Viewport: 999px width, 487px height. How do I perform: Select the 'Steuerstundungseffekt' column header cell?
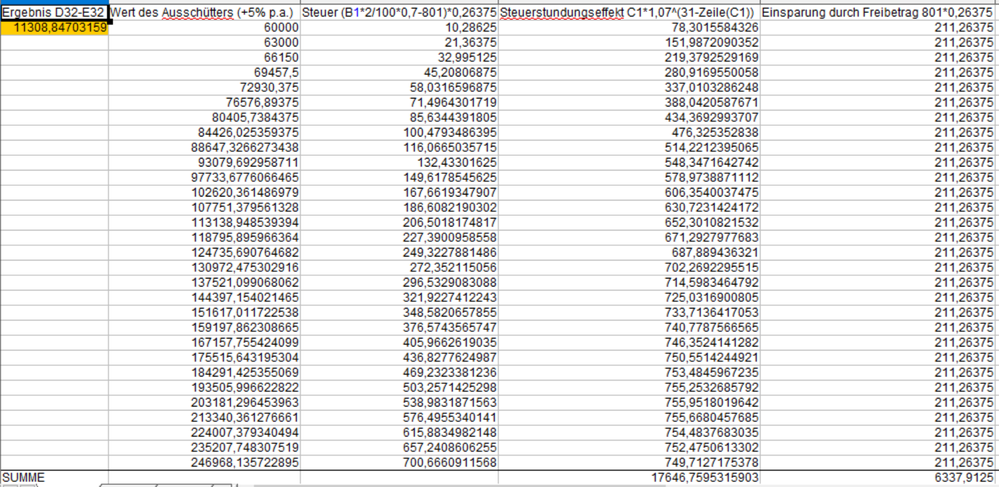(628, 11)
